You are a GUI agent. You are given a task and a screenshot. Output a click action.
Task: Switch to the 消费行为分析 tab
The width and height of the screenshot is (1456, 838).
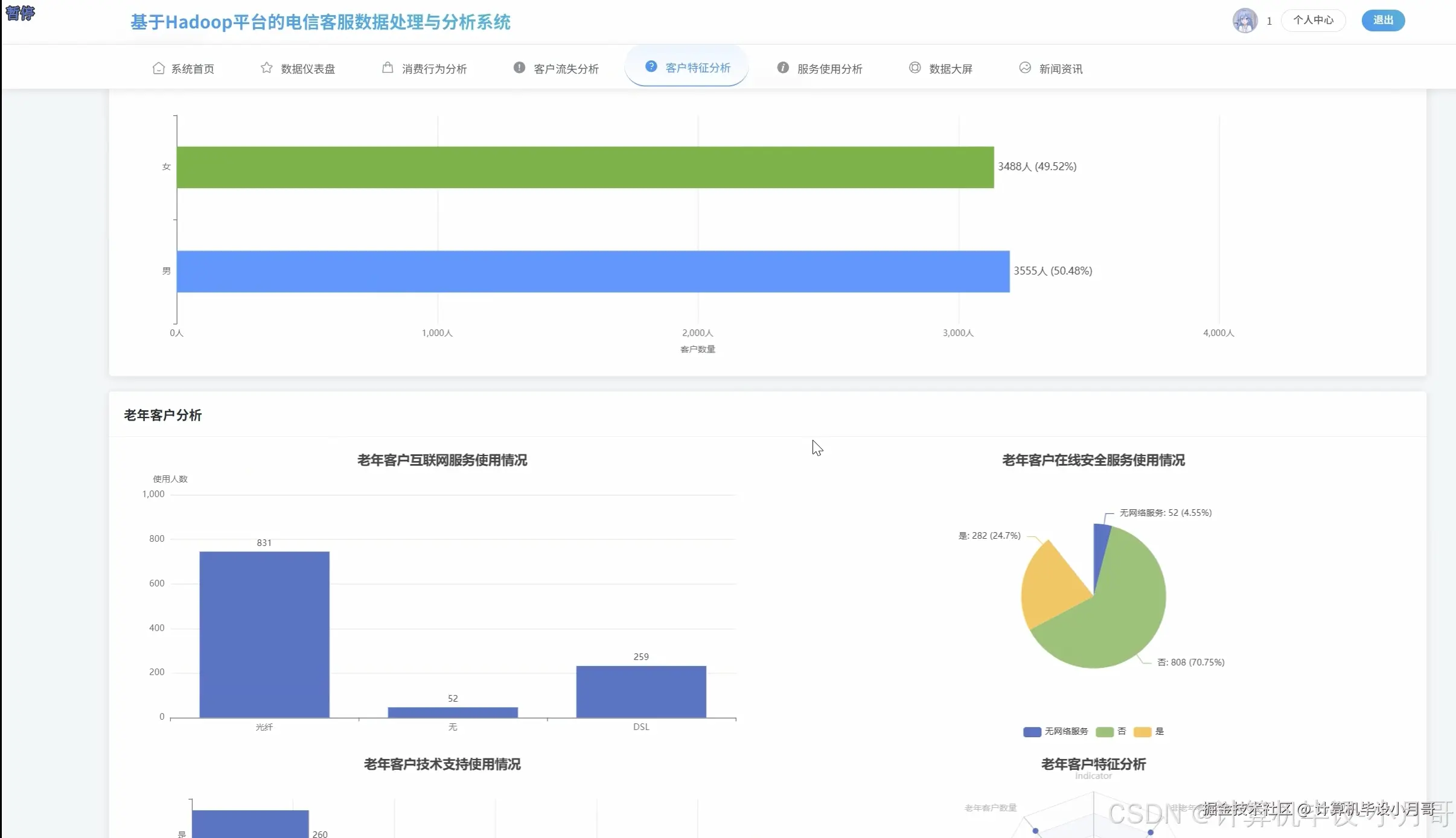[434, 69]
